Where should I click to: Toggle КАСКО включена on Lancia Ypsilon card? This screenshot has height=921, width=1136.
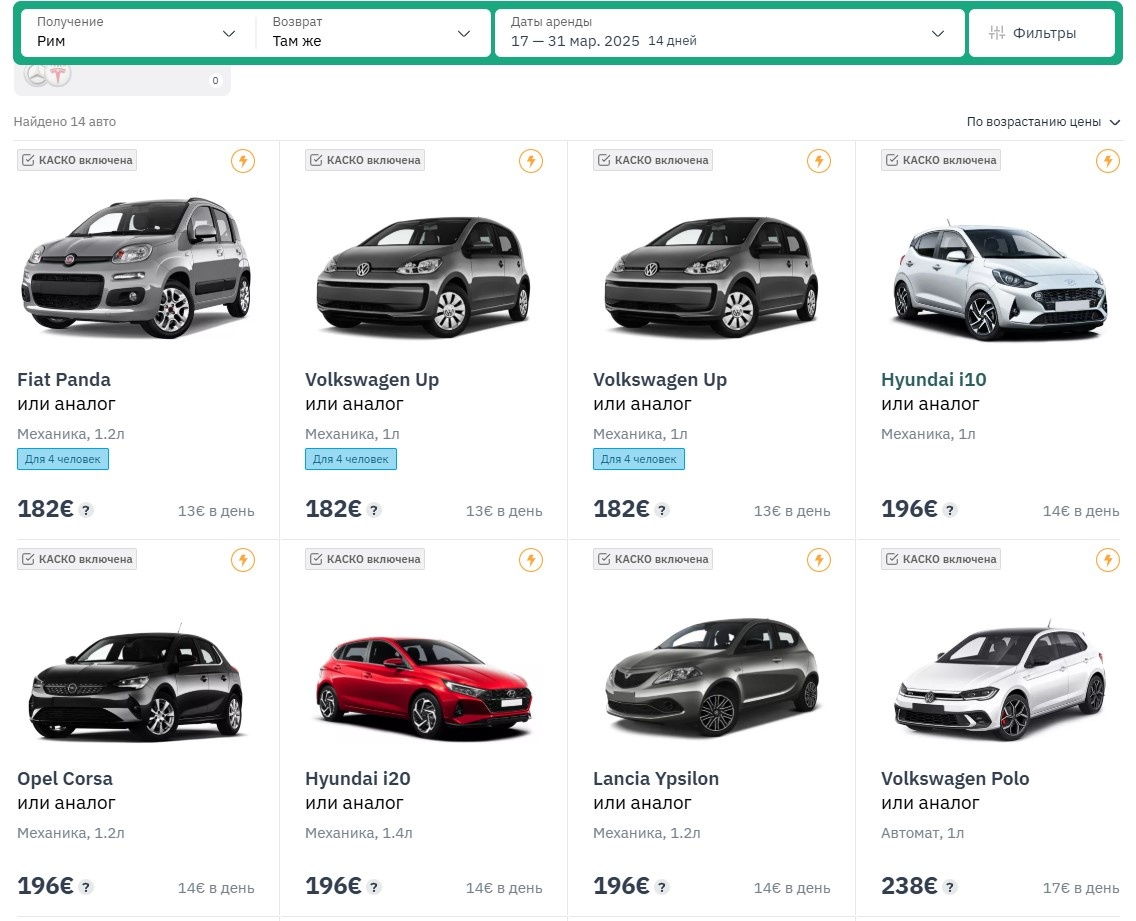[x=653, y=559]
